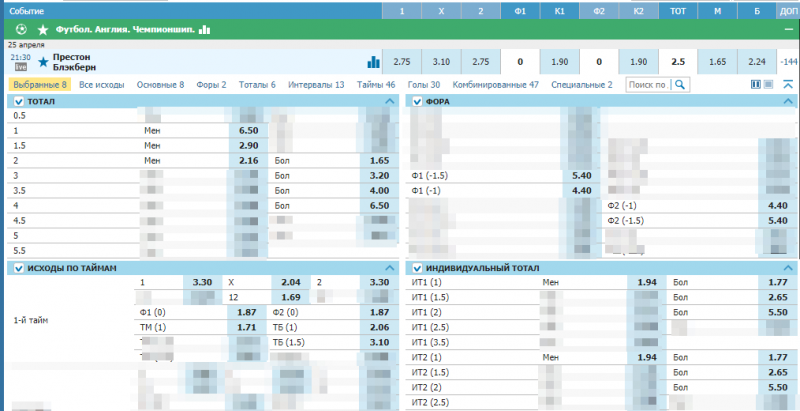Collapse the ТОТАЛ panel

pos(390,102)
